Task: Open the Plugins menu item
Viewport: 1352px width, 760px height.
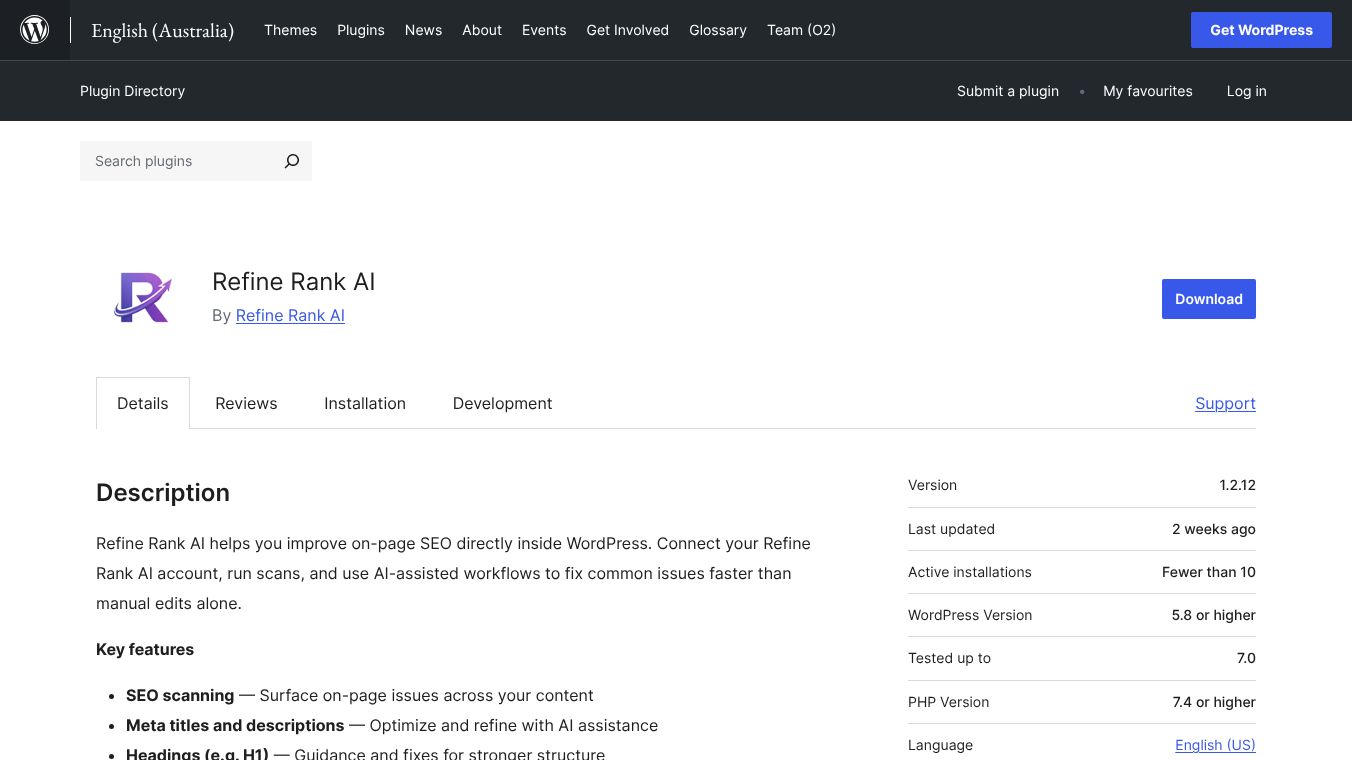Action: tap(361, 30)
